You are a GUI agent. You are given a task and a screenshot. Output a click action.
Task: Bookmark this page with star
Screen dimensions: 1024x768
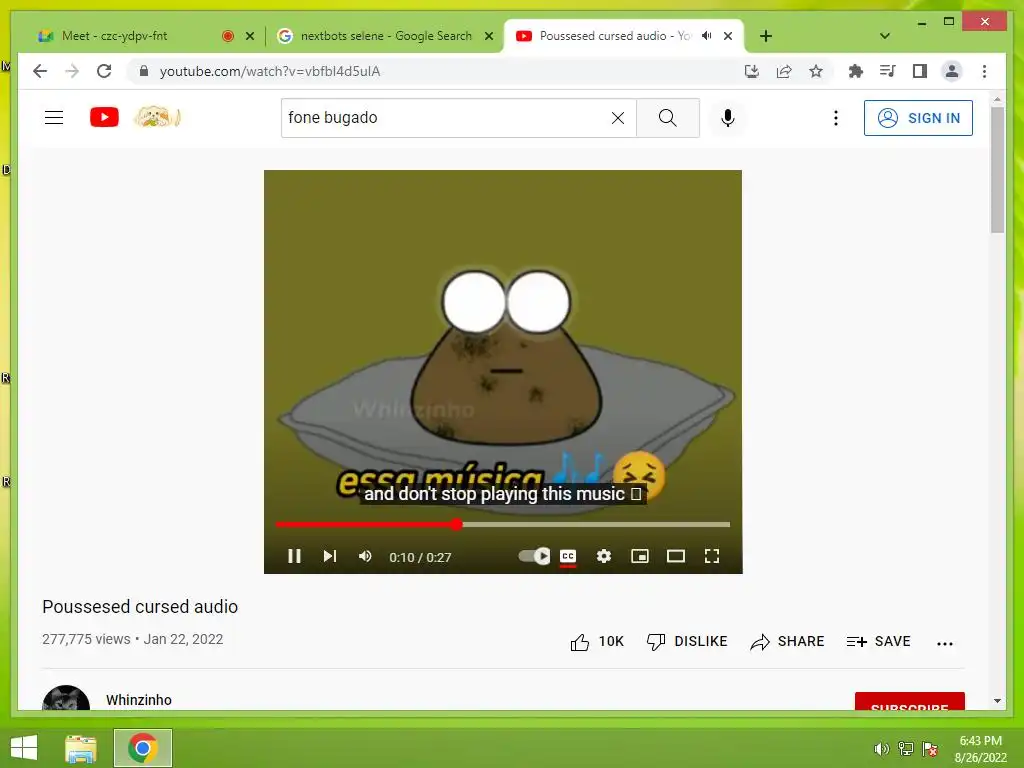tap(816, 71)
